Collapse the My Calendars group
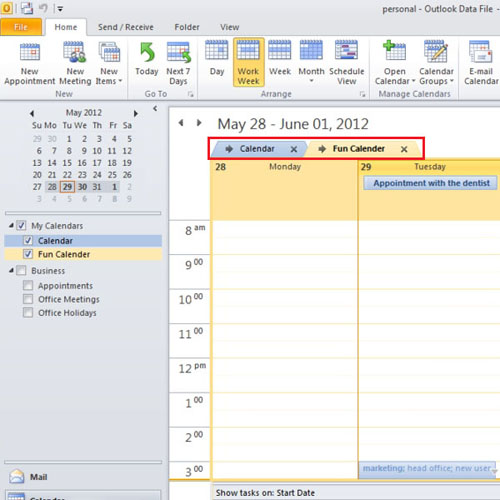This screenshot has height=500, width=500. 11,226
